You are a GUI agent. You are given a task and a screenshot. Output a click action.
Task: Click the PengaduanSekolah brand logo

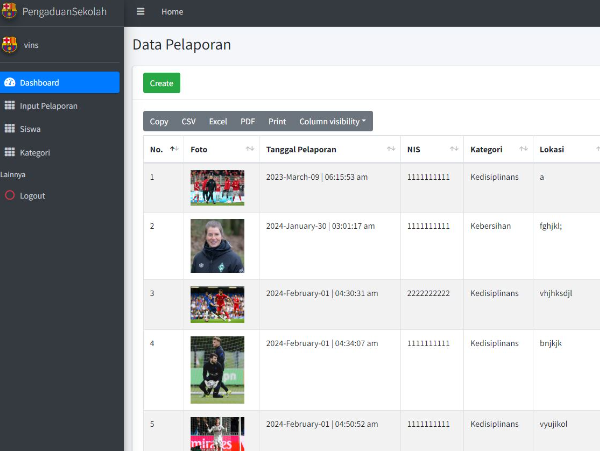click(x=10, y=12)
